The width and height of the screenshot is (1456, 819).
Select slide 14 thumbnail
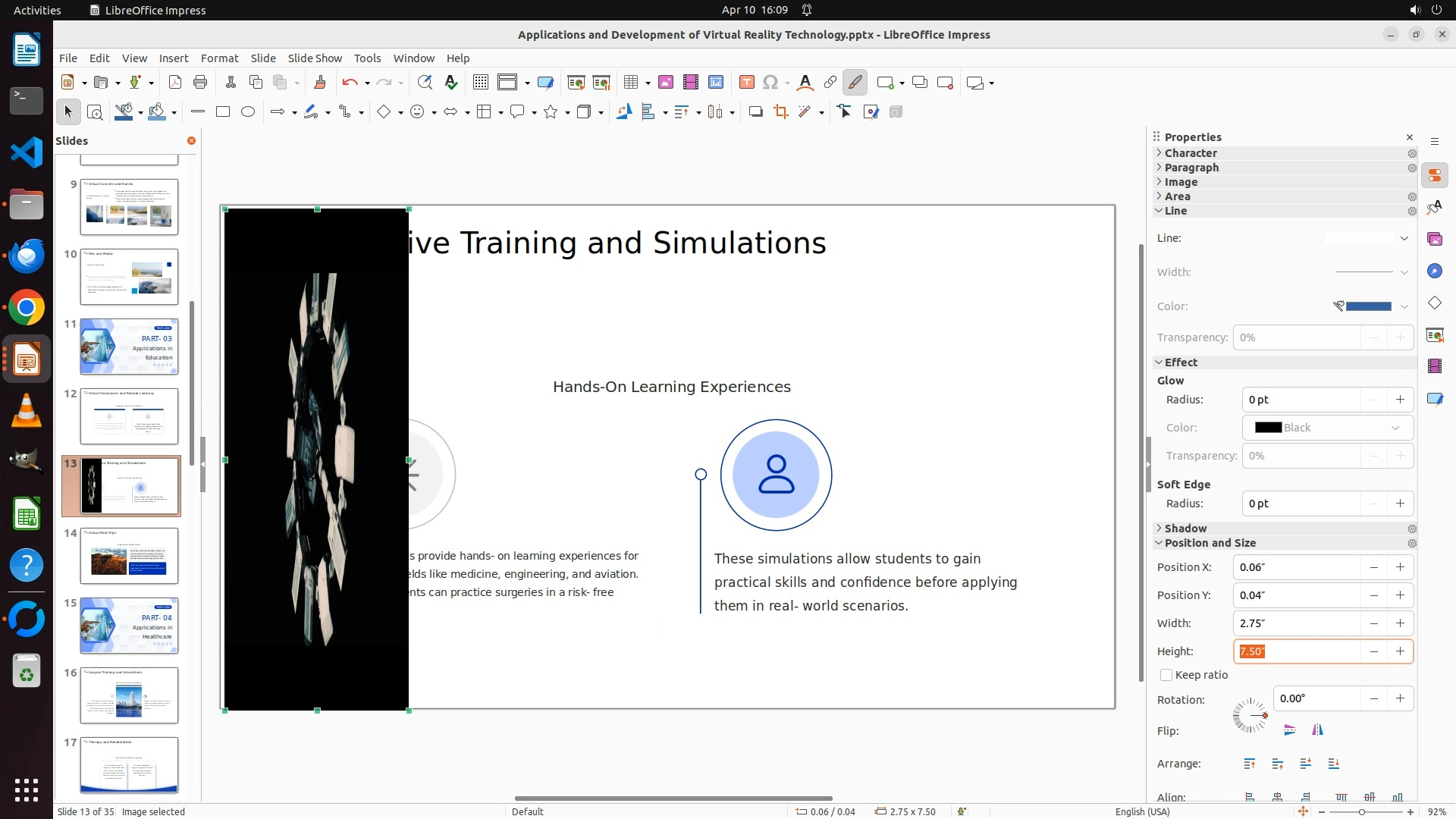coord(129,556)
